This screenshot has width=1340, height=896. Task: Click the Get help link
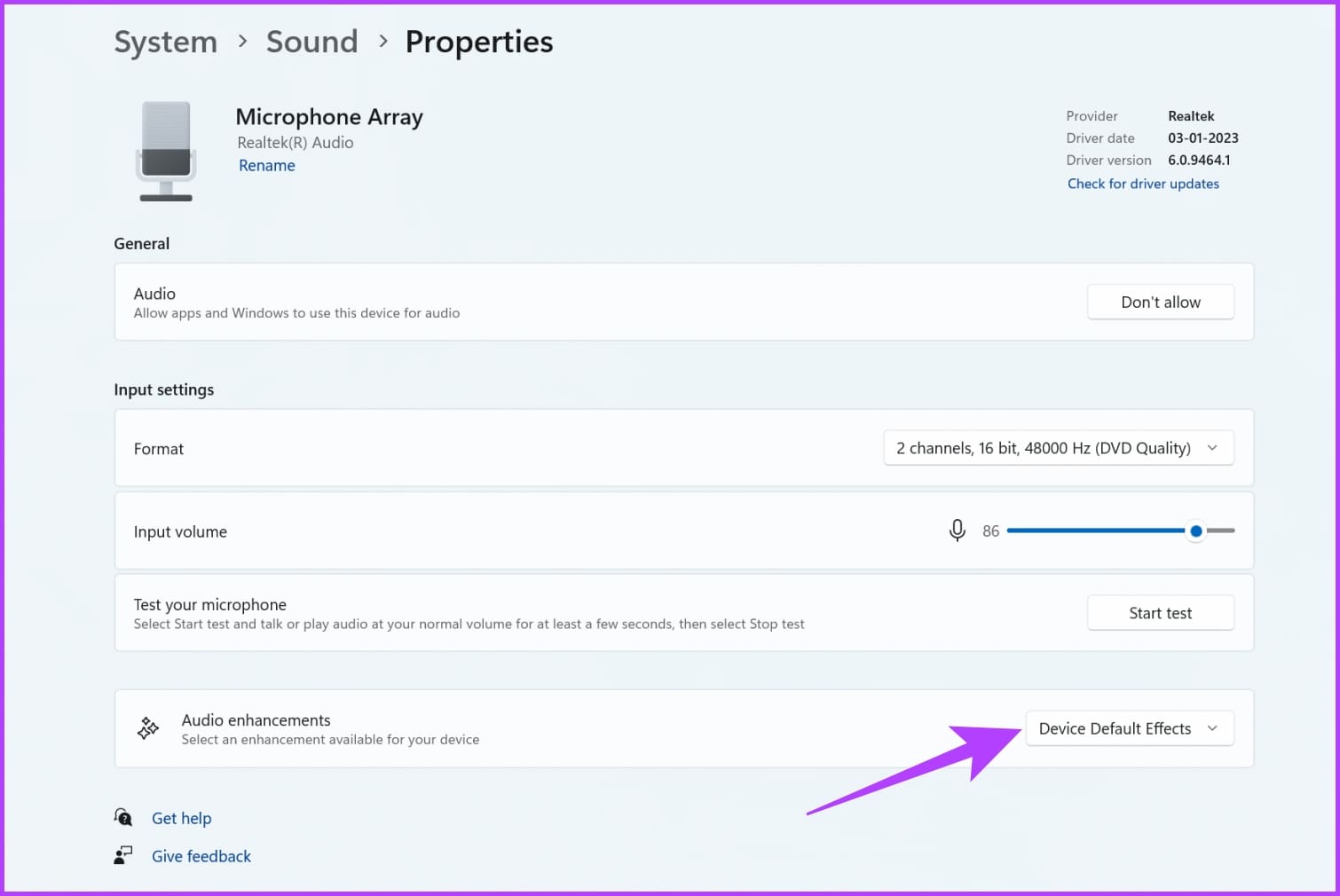[x=181, y=817]
